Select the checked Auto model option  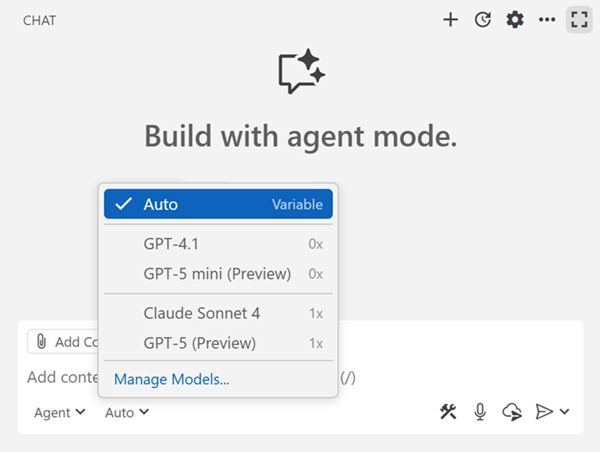(x=218, y=204)
